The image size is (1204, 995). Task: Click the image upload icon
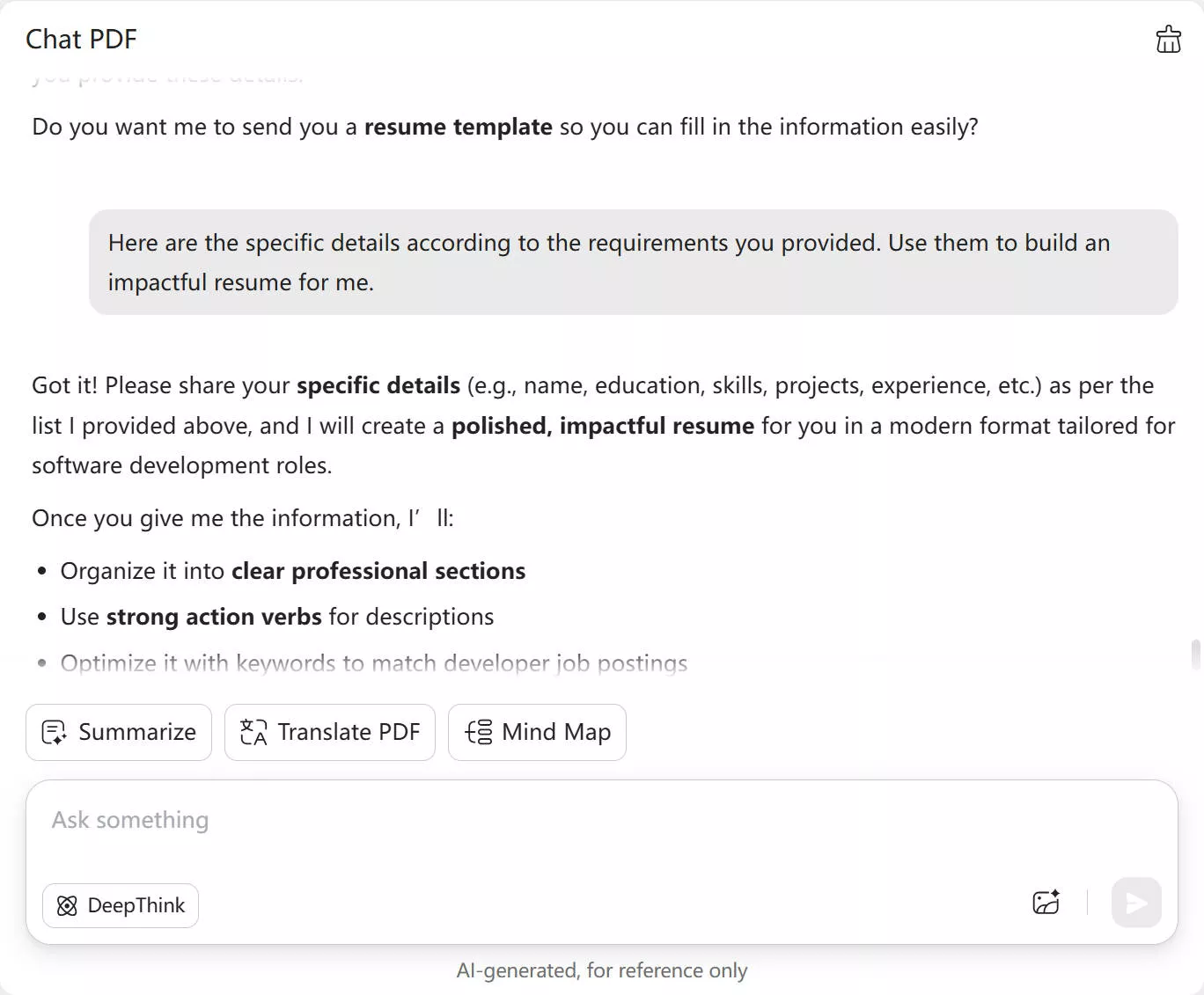point(1046,903)
